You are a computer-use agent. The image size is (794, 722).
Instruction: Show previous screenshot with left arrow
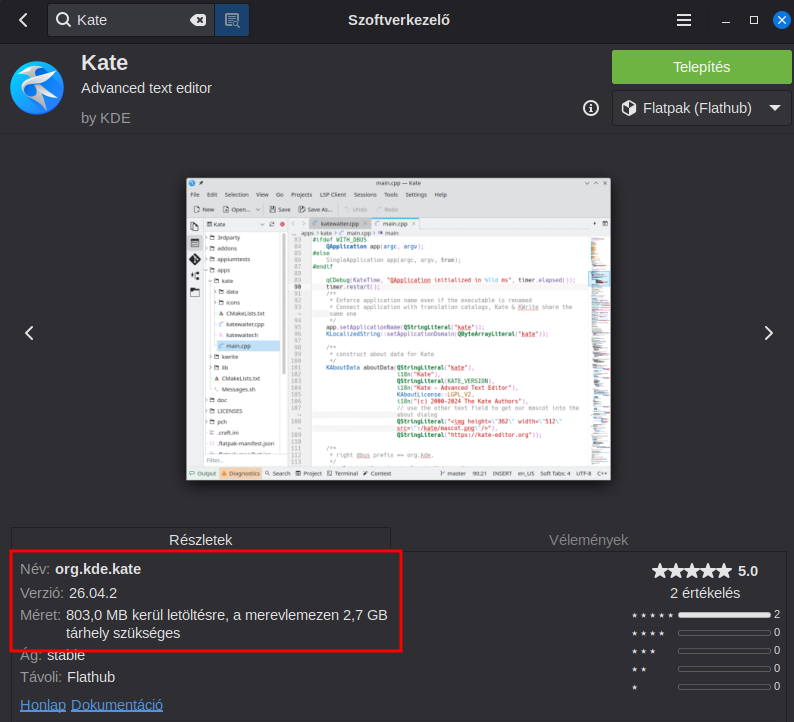(29, 333)
